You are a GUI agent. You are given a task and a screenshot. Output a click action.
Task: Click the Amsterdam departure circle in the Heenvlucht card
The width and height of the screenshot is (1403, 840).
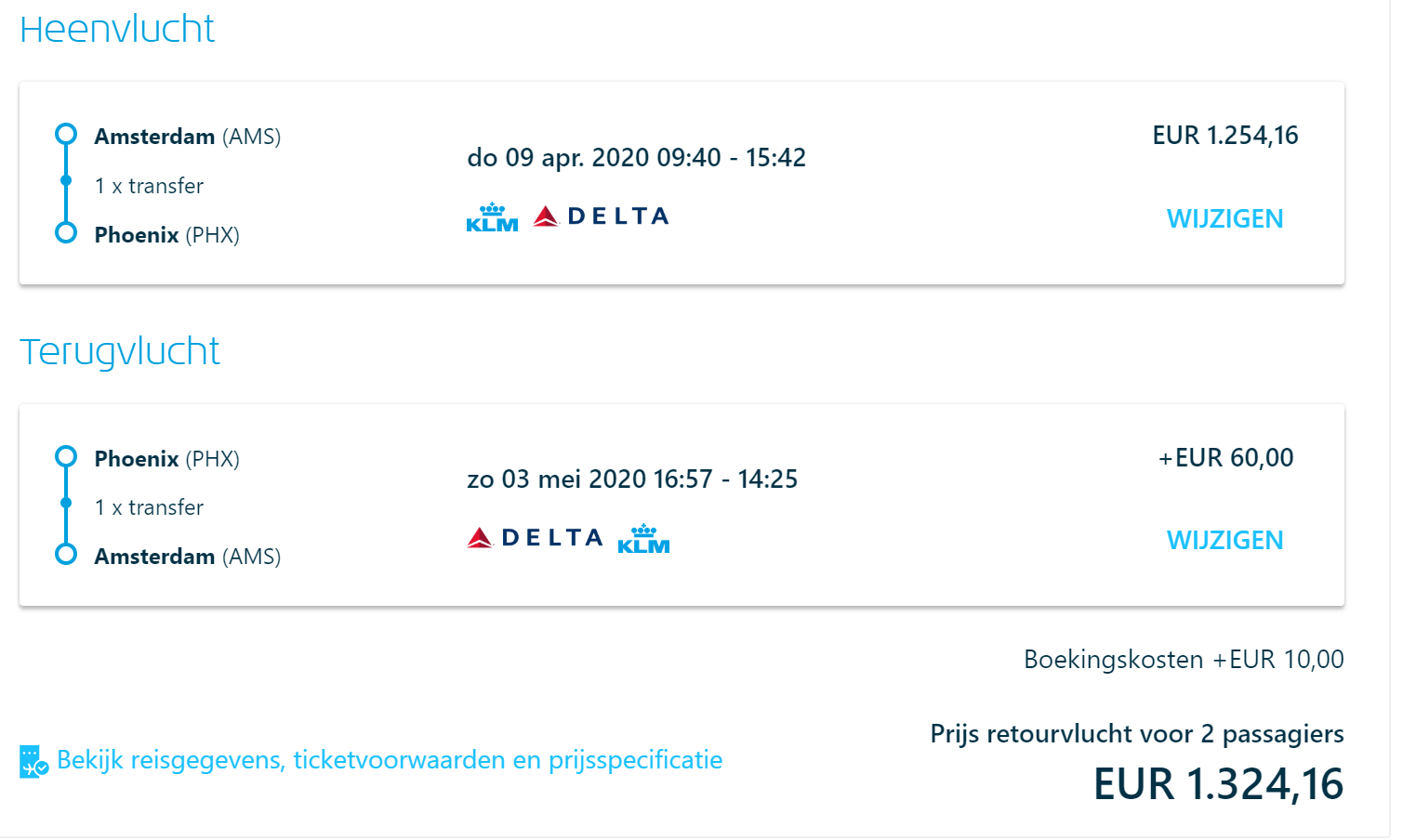(66, 135)
